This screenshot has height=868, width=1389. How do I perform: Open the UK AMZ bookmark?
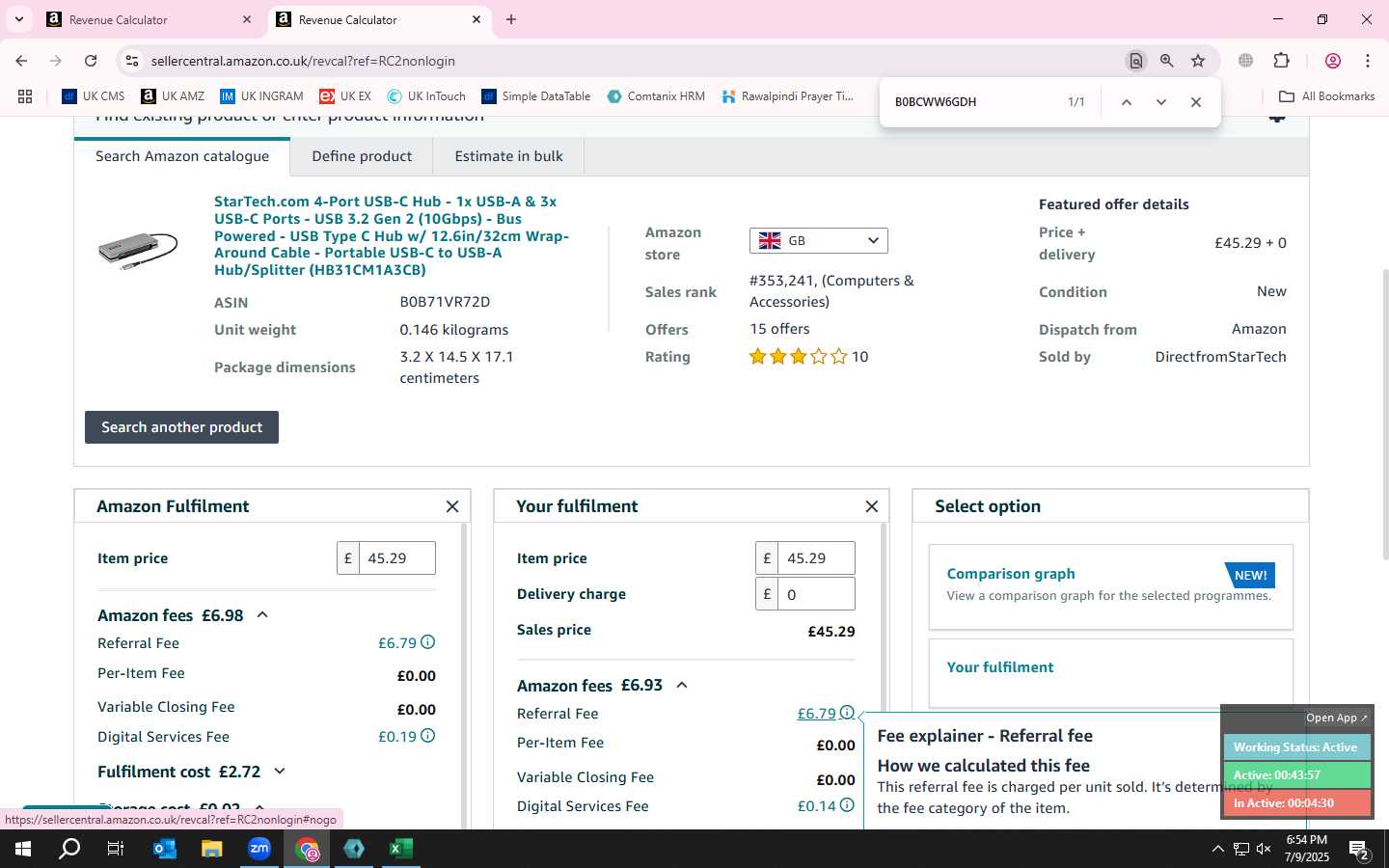click(173, 96)
